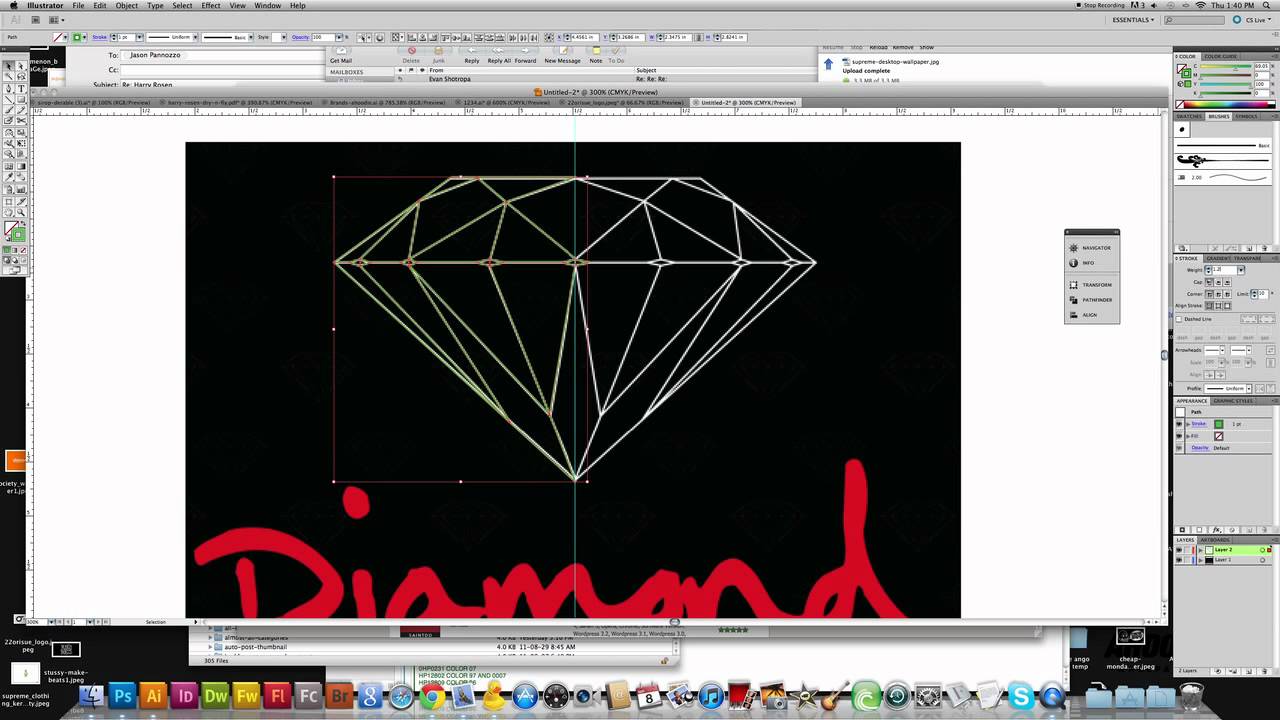Select the Pencil tool
The width and height of the screenshot is (1280, 720).
pos(21,110)
